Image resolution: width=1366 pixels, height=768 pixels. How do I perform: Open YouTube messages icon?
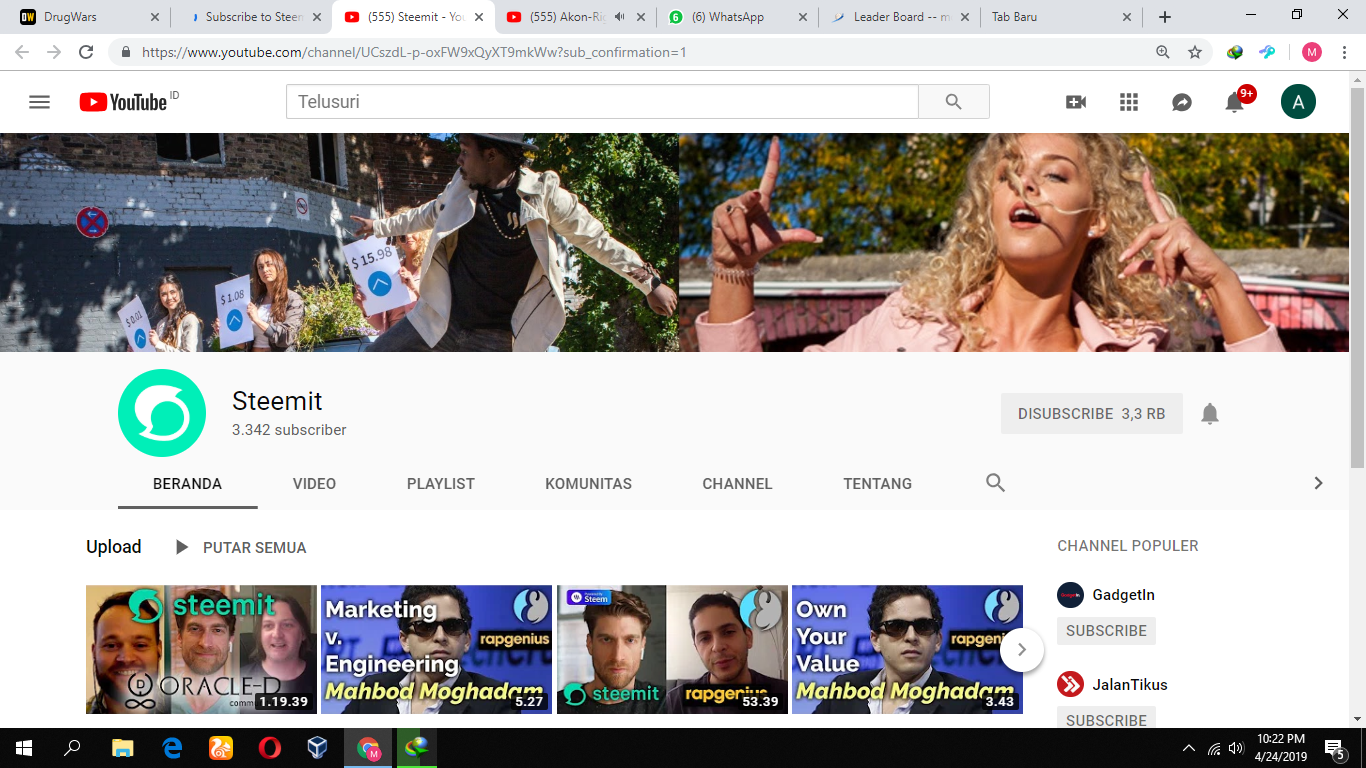click(1181, 101)
